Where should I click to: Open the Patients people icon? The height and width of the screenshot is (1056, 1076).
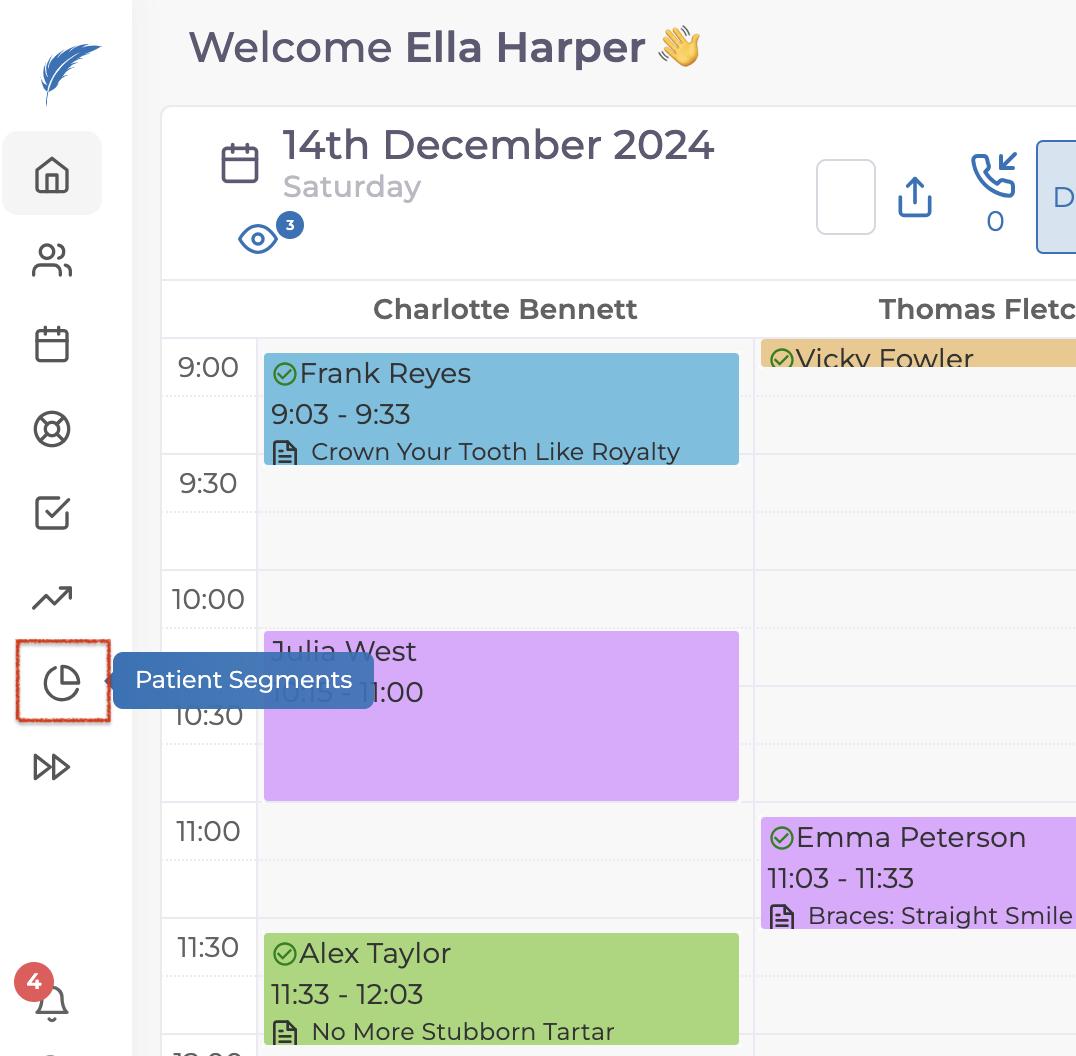pos(52,261)
